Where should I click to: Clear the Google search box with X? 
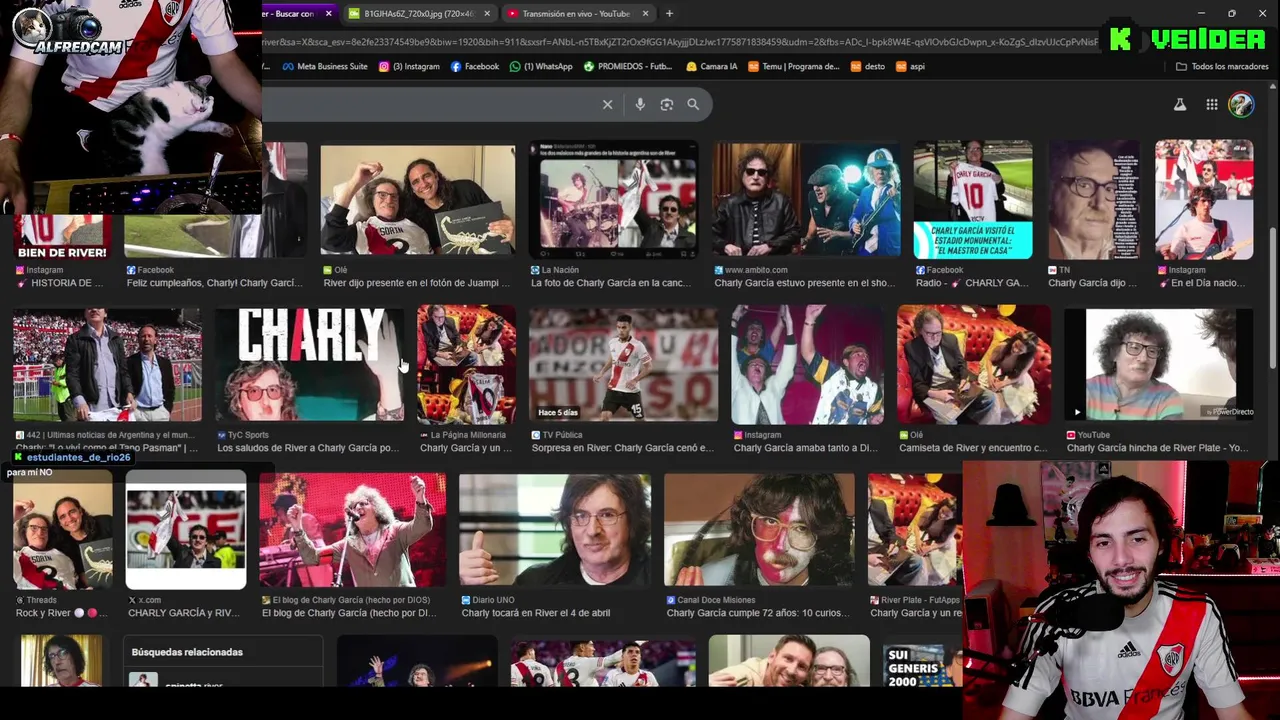[607, 104]
